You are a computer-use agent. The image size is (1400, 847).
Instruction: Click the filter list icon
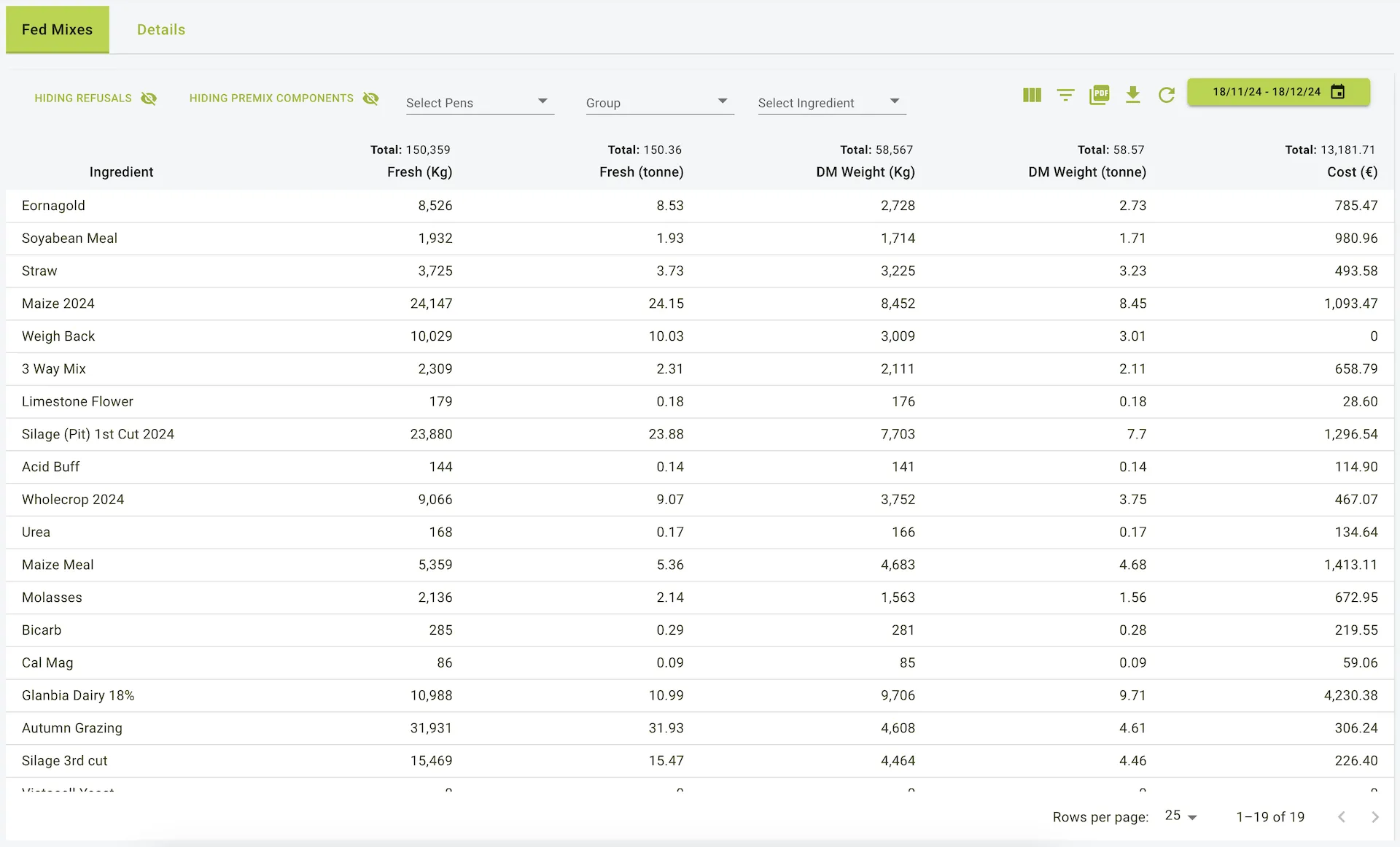point(1065,95)
